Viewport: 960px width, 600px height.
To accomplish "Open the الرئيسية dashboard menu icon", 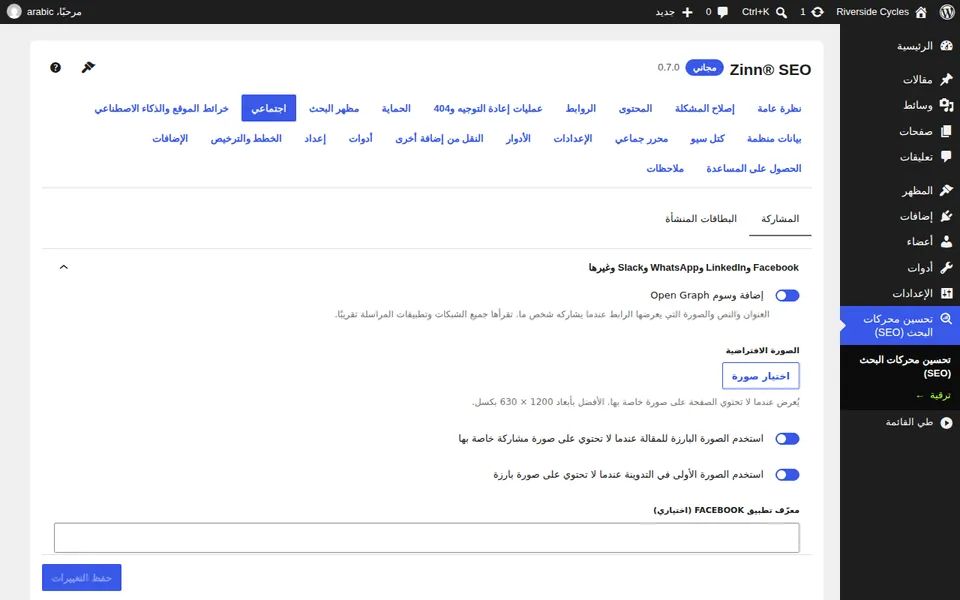I will (947, 46).
